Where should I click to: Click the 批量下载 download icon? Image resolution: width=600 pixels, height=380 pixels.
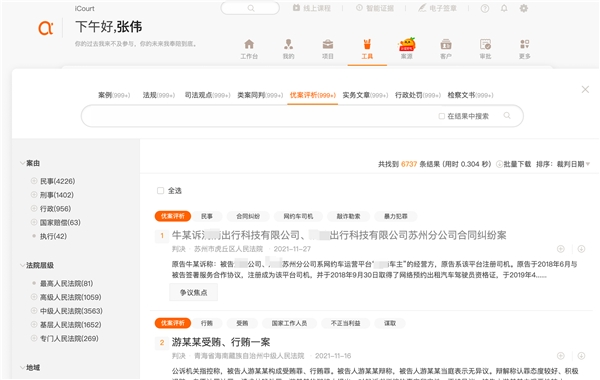coord(499,164)
